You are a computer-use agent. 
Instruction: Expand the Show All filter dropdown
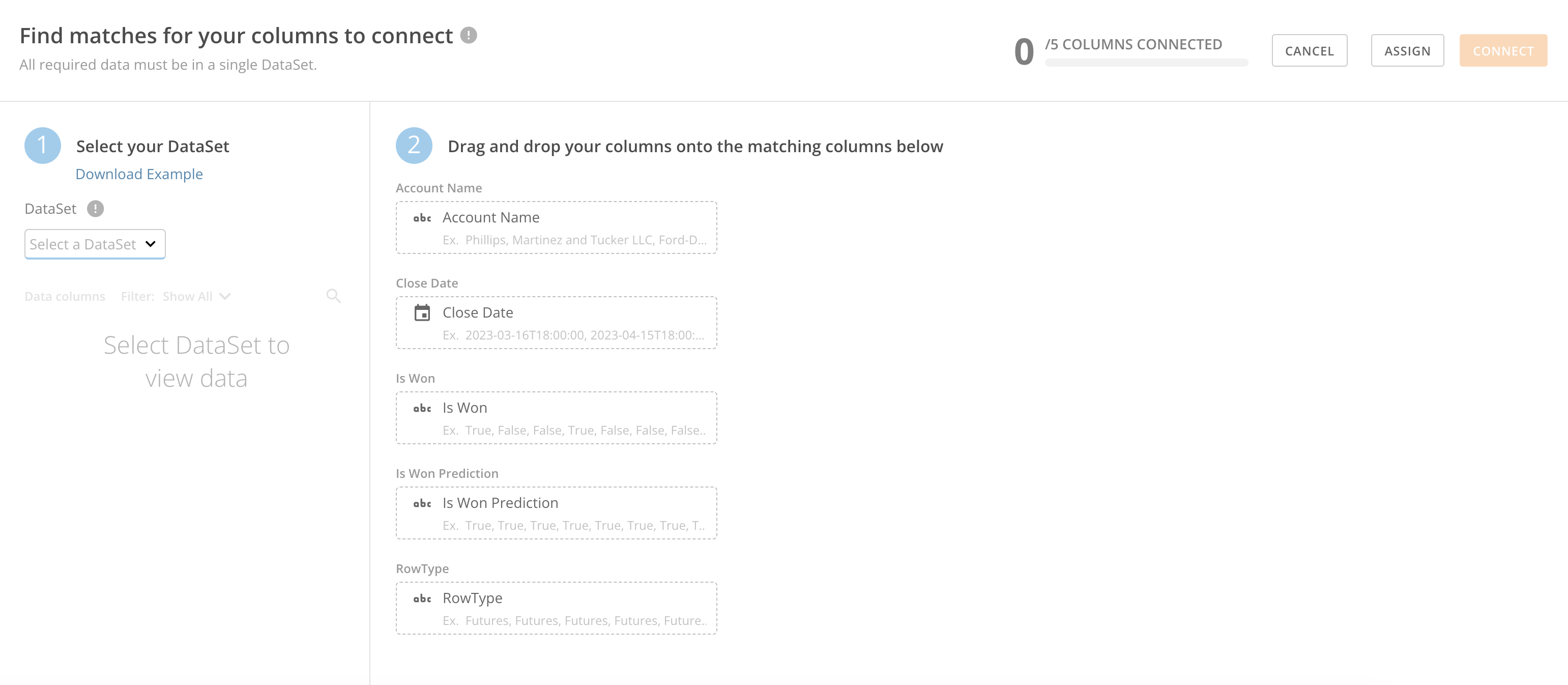[x=196, y=296]
